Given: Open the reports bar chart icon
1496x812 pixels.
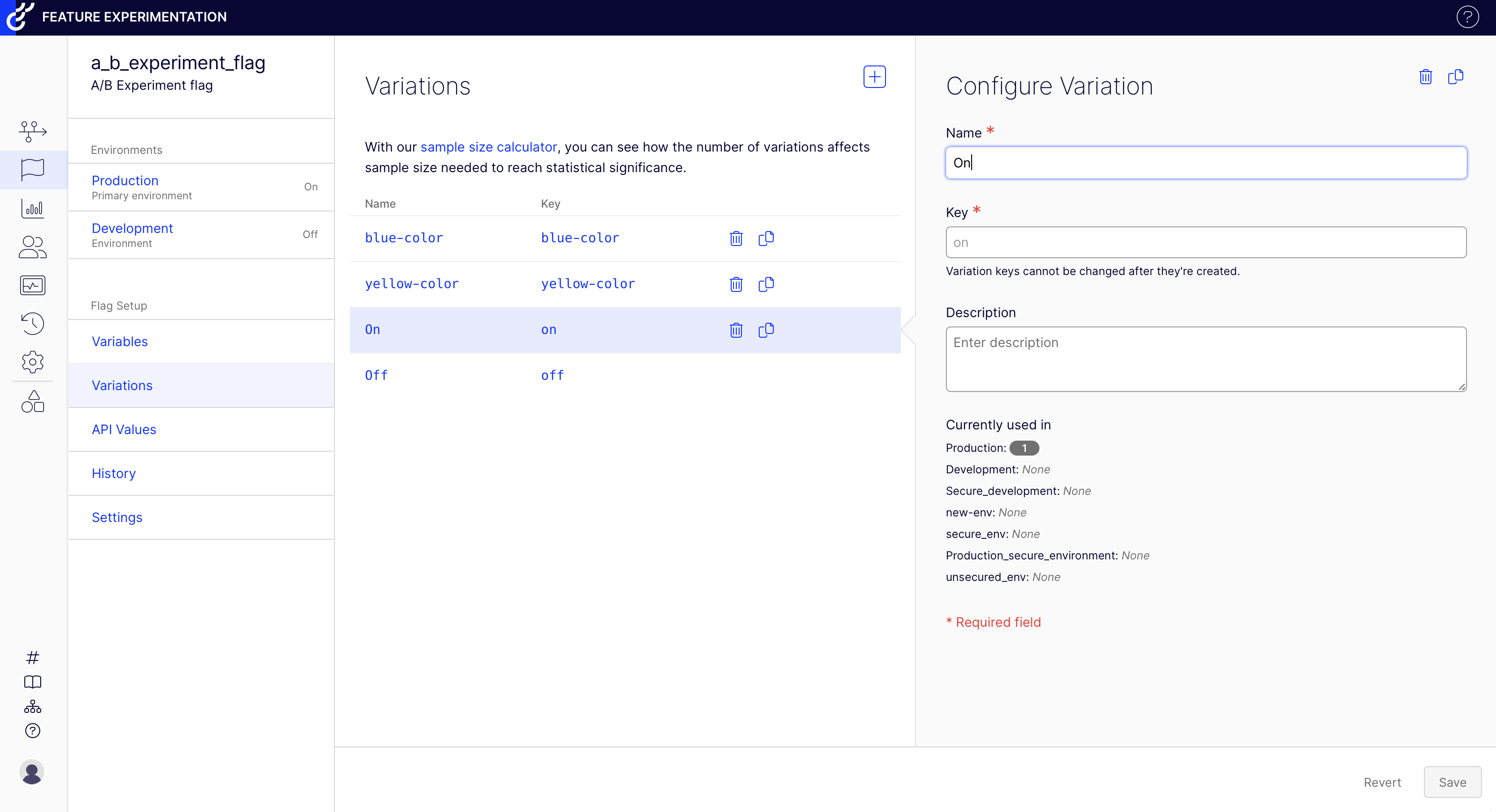Looking at the screenshot, I should [x=33, y=209].
